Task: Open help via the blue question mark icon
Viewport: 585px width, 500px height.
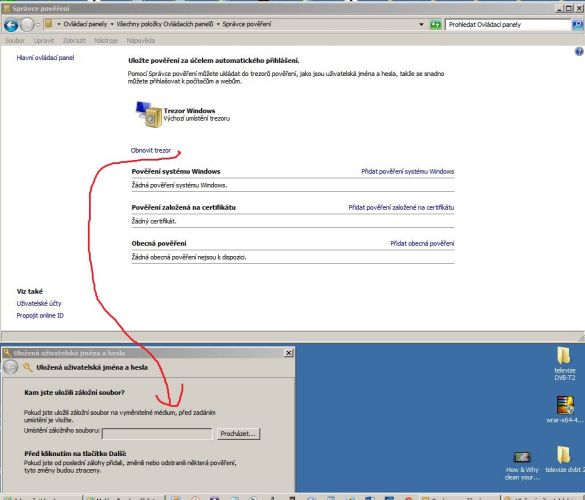Action: [x=579, y=51]
